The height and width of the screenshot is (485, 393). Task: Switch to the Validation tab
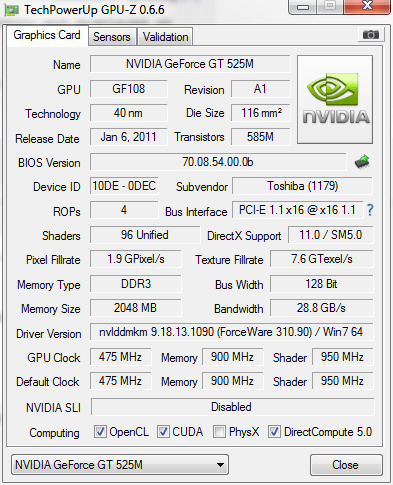tap(165, 37)
